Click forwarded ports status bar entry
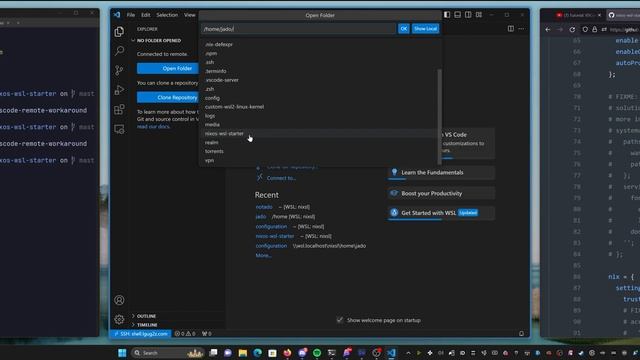Image resolution: width=640 pixels, height=360 pixels. (207, 333)
